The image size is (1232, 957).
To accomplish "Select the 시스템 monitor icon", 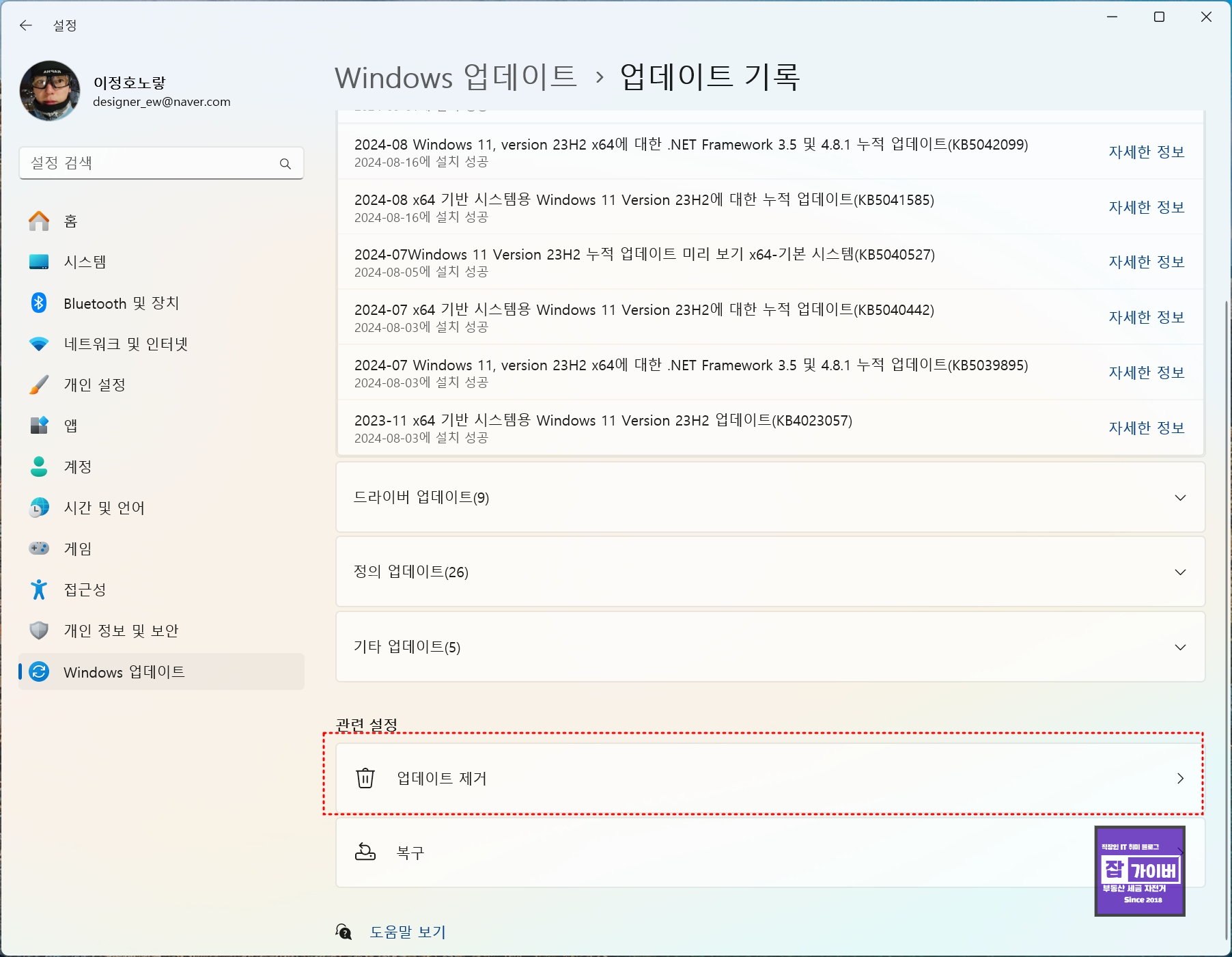I will (x=39, y=262).
